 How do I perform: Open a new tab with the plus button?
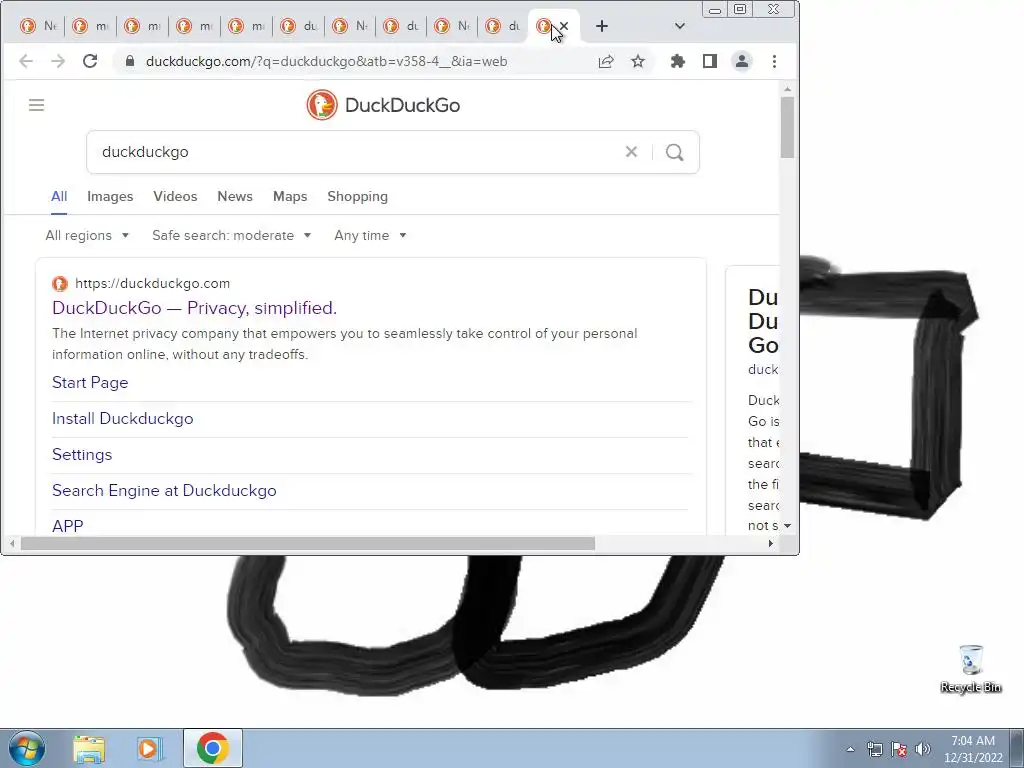[602, 26]
